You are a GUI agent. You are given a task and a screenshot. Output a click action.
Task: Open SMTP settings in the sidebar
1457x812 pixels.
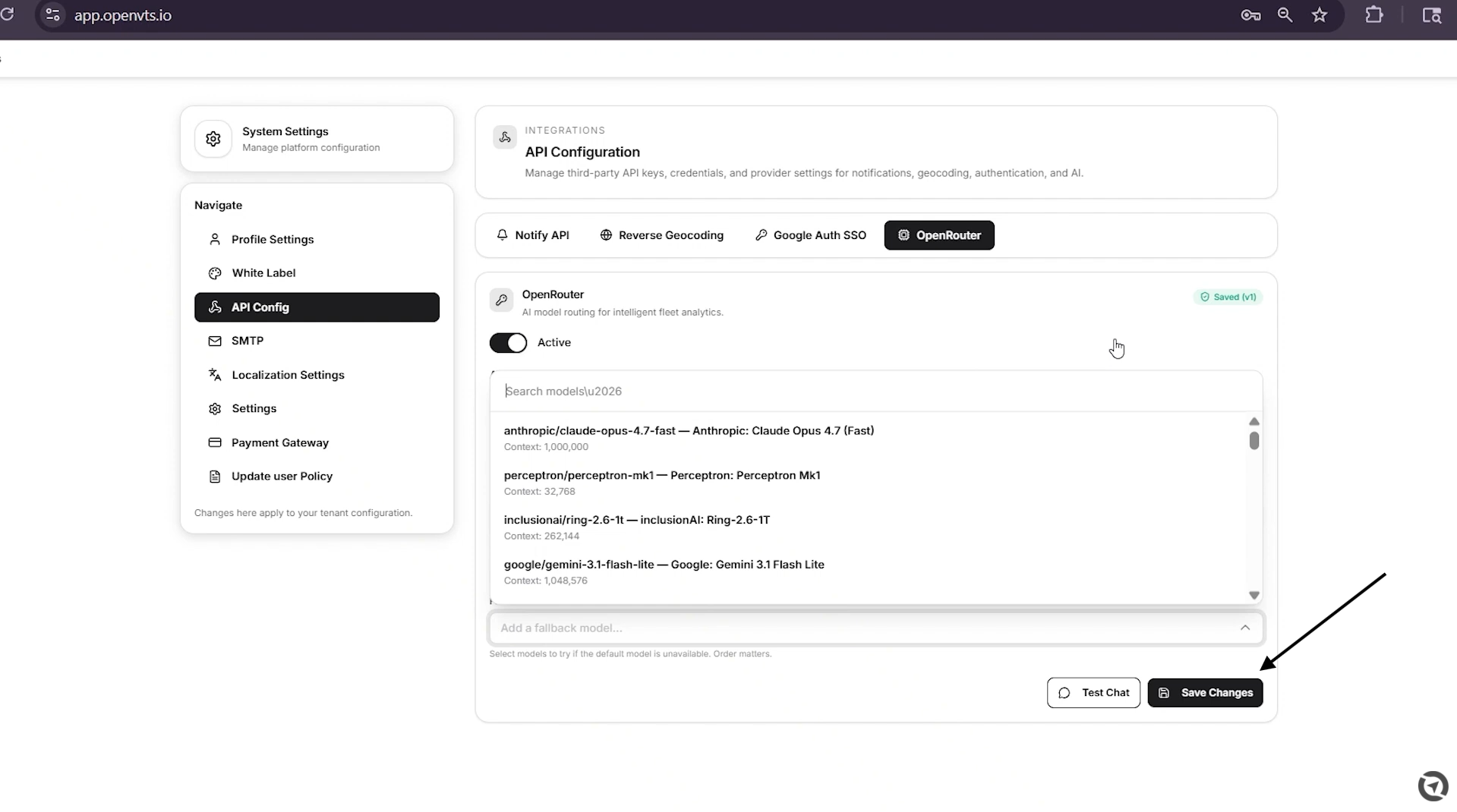(x=317, y=341)
